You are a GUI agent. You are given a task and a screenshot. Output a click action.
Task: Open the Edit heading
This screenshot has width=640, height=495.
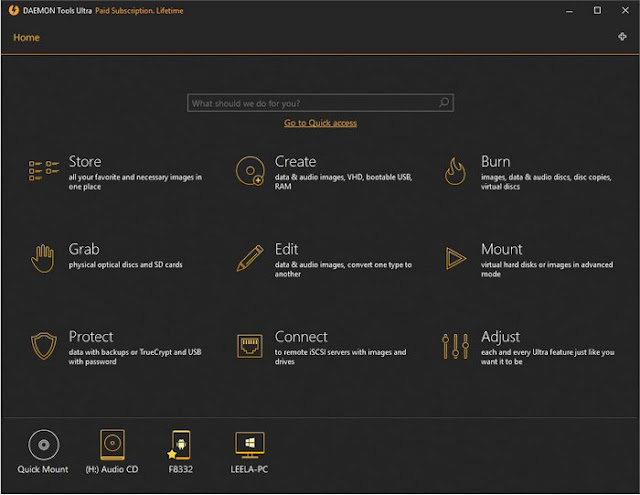click(287, 249)
